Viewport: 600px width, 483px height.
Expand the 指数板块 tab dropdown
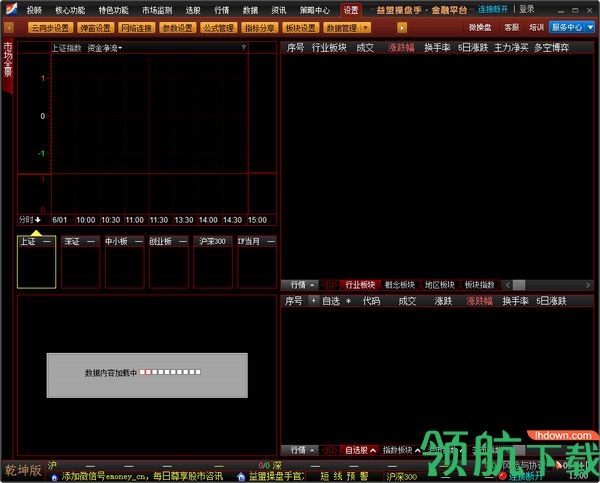[x=417, y=450]
